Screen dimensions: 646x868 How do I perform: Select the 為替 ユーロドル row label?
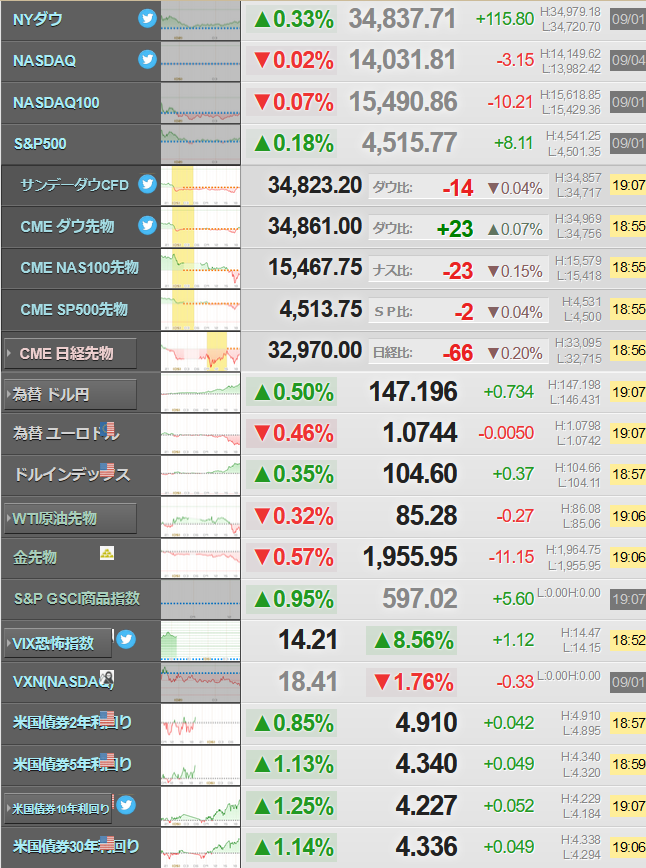pyautogui.click(x=66, y=432)
